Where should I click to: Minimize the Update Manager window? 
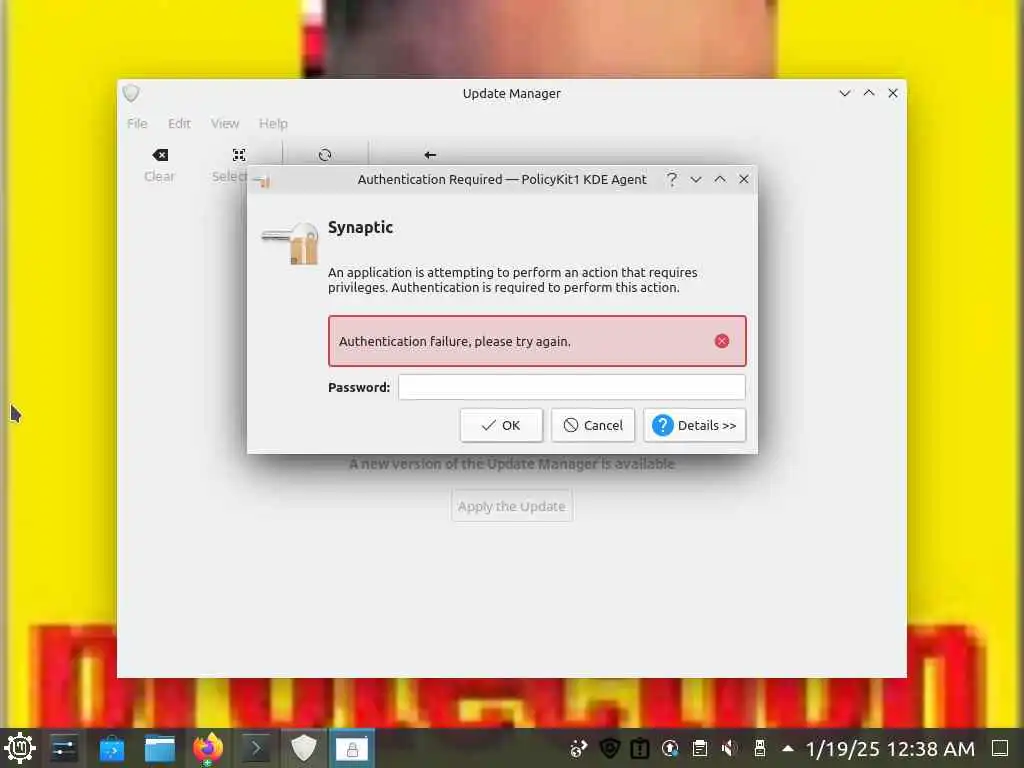[844, 93]
